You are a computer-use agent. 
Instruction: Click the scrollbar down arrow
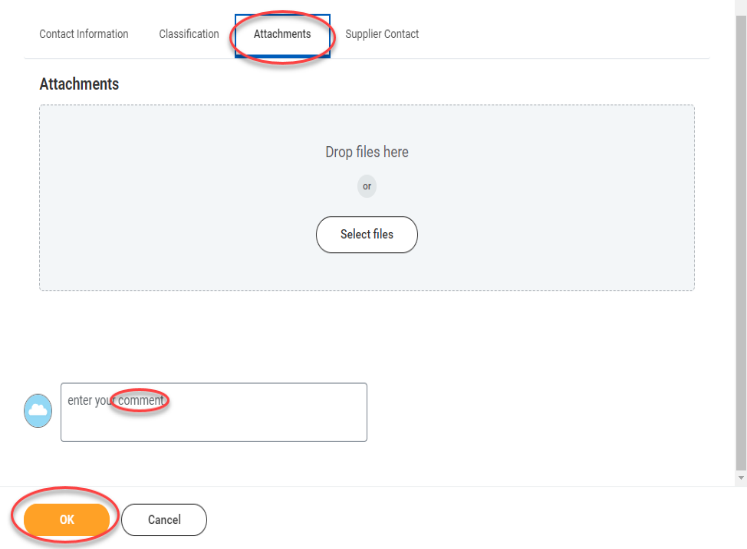741,478
